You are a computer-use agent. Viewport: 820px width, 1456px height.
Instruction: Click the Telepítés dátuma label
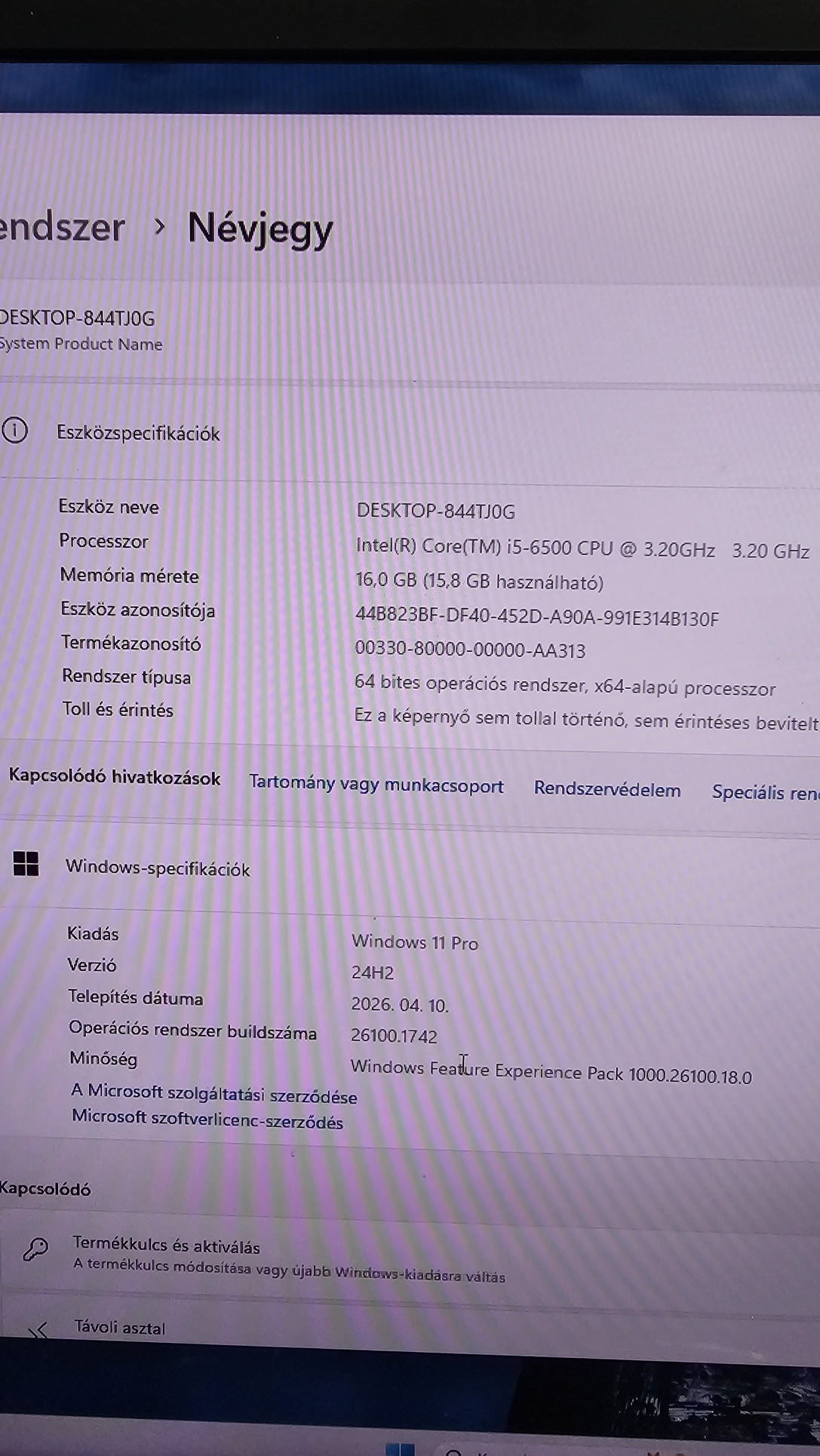click(x=136, y=997)
